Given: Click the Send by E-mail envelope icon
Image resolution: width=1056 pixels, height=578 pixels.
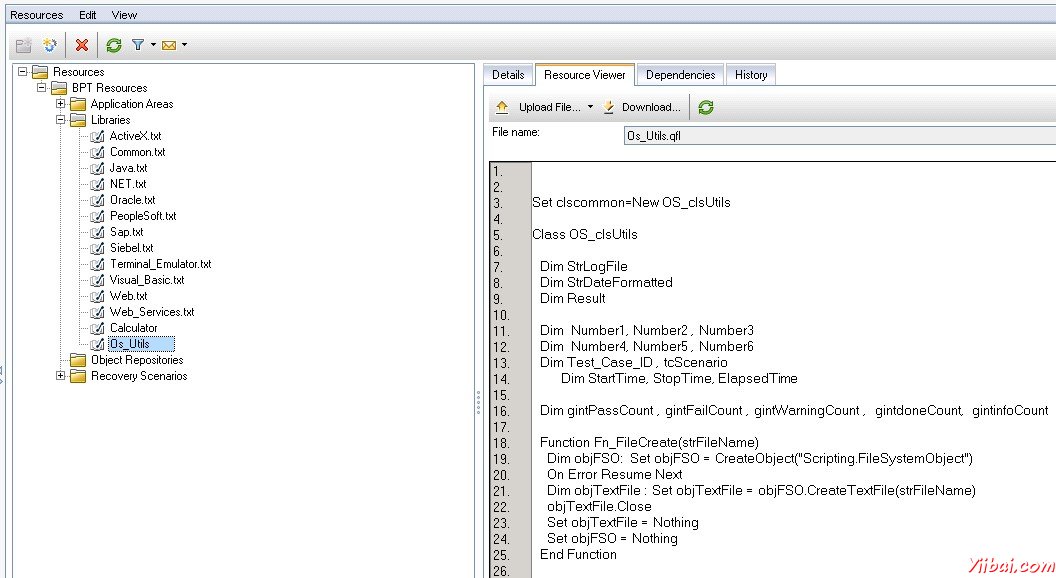Looking at the screenshot, I should tap(169, 45).
